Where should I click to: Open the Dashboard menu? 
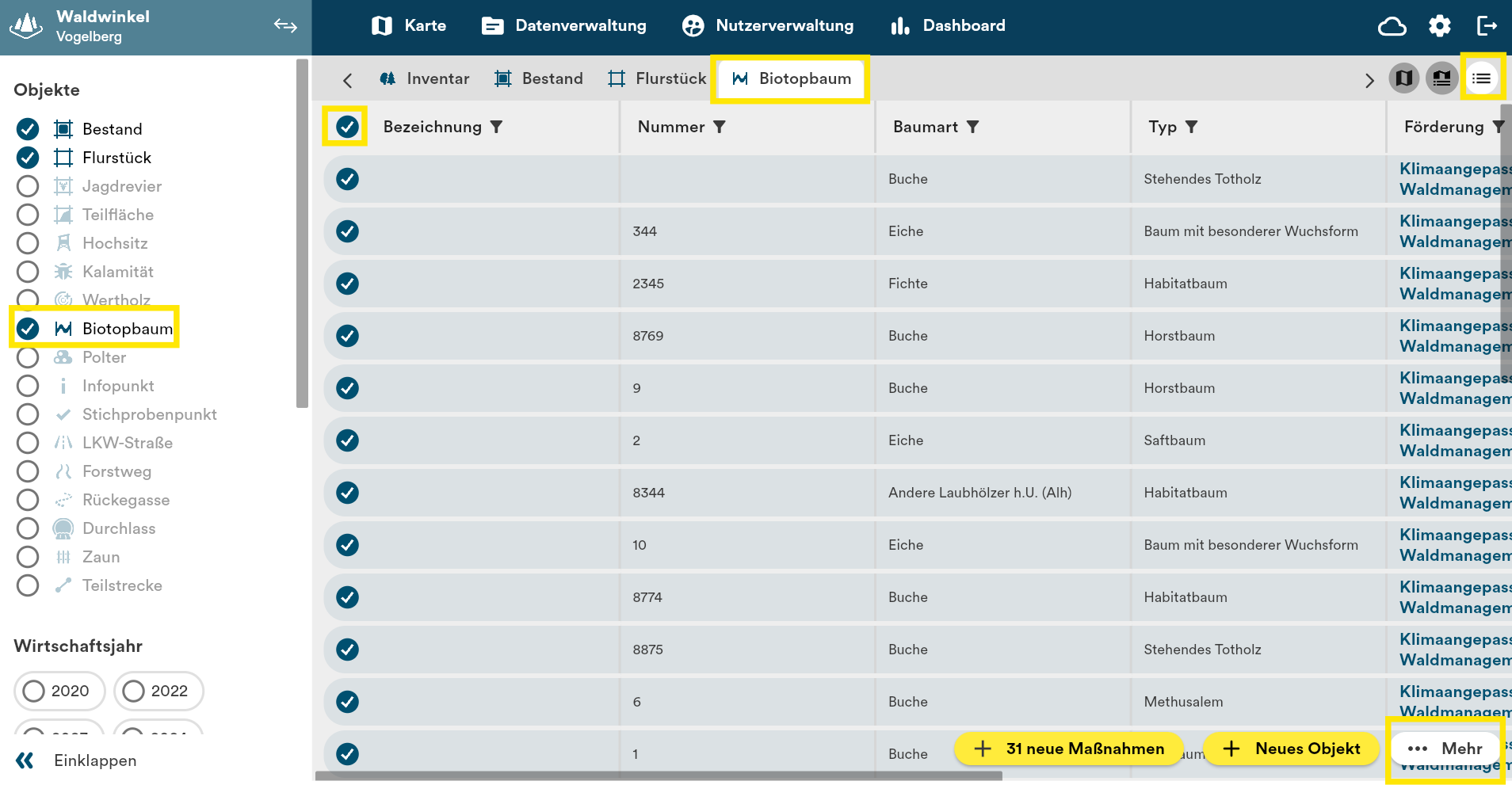[948, 26]
